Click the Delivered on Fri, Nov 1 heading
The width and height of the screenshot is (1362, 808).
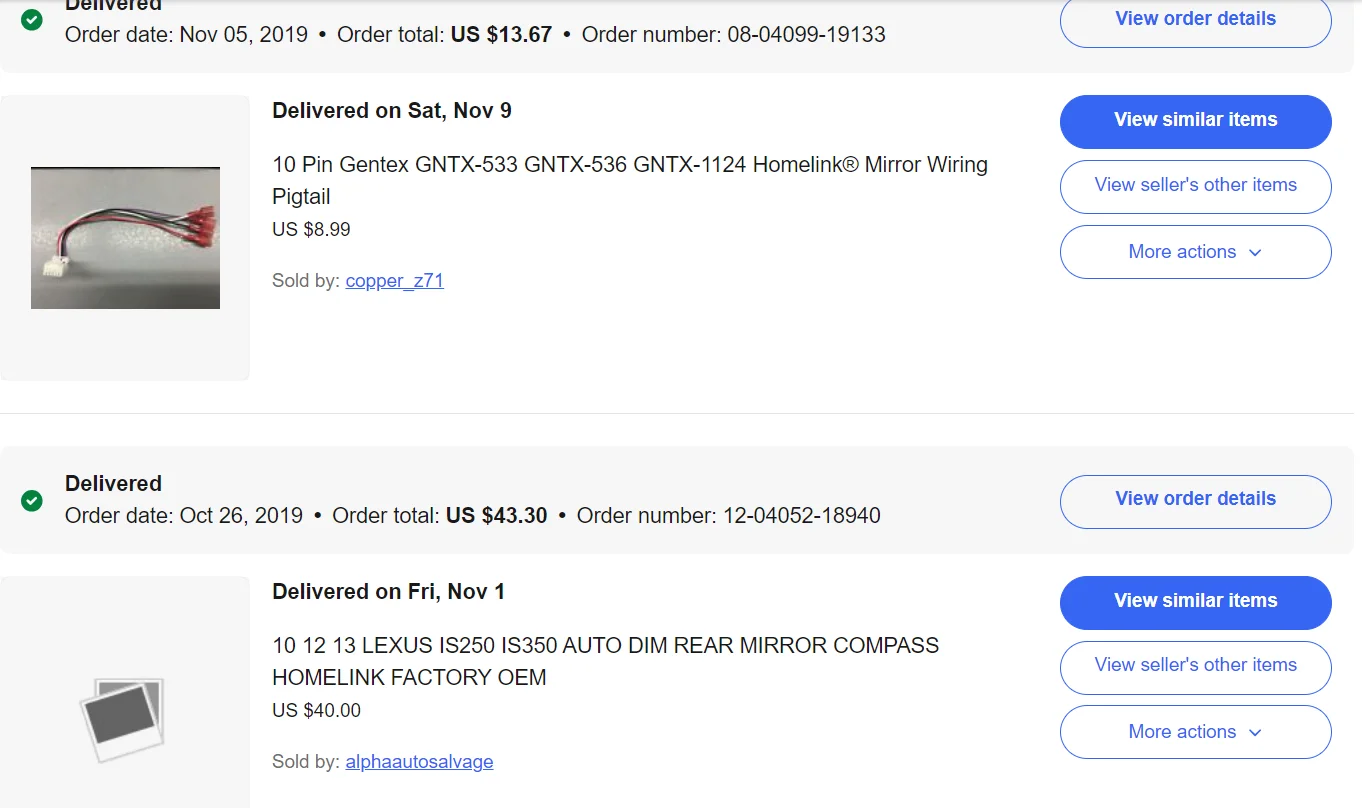(x=388, y=592)
